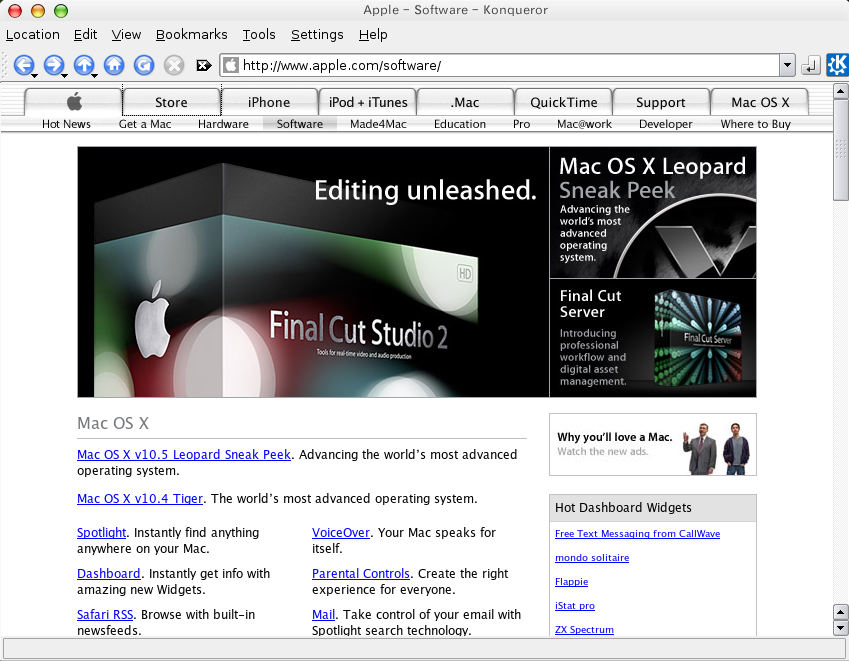Screen dimensions: 849x661
Task: Click the Go button beside the URL bar
Action: pyautogui.click(x=810, y=66)
